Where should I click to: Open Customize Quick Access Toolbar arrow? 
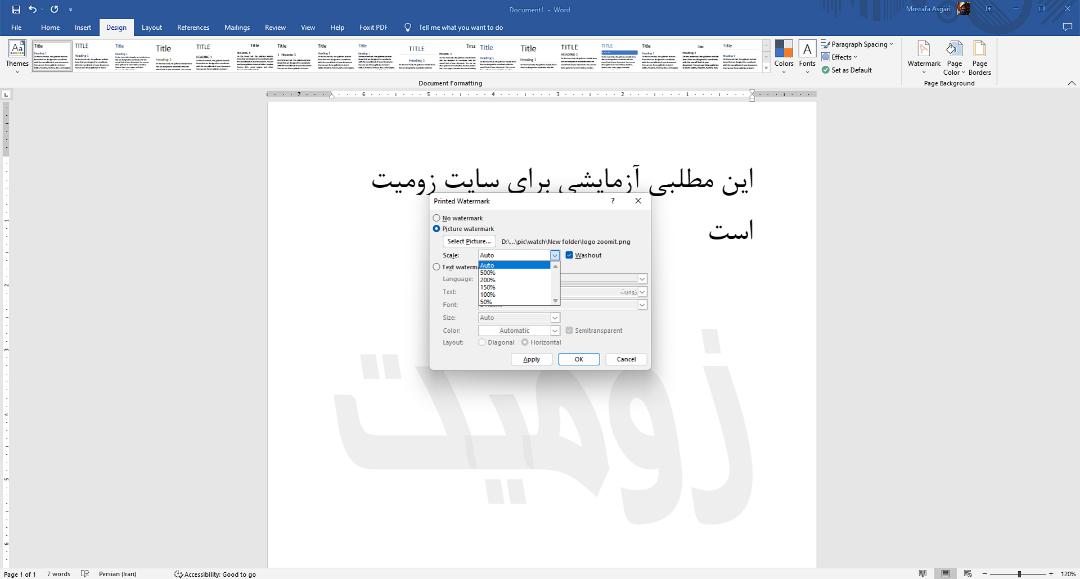[70, 10]
